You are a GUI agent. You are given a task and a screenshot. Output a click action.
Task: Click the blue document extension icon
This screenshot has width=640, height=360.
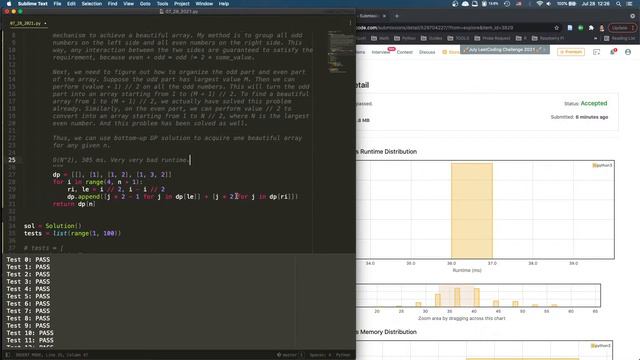coord(570,28)
